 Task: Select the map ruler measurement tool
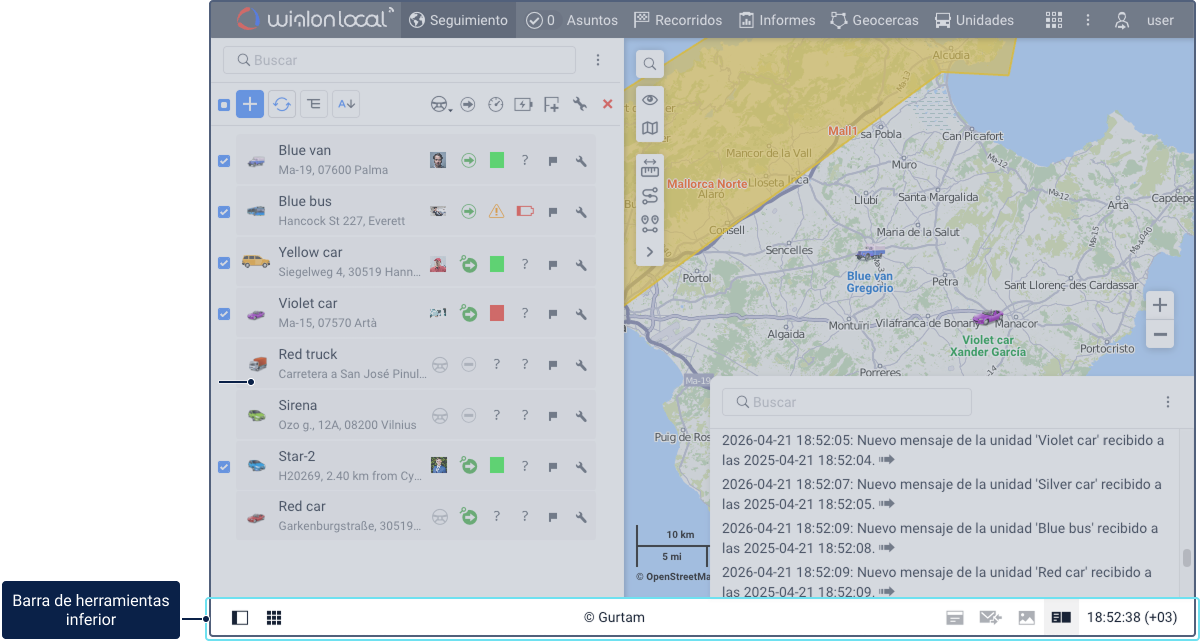(x=650, y=169)
